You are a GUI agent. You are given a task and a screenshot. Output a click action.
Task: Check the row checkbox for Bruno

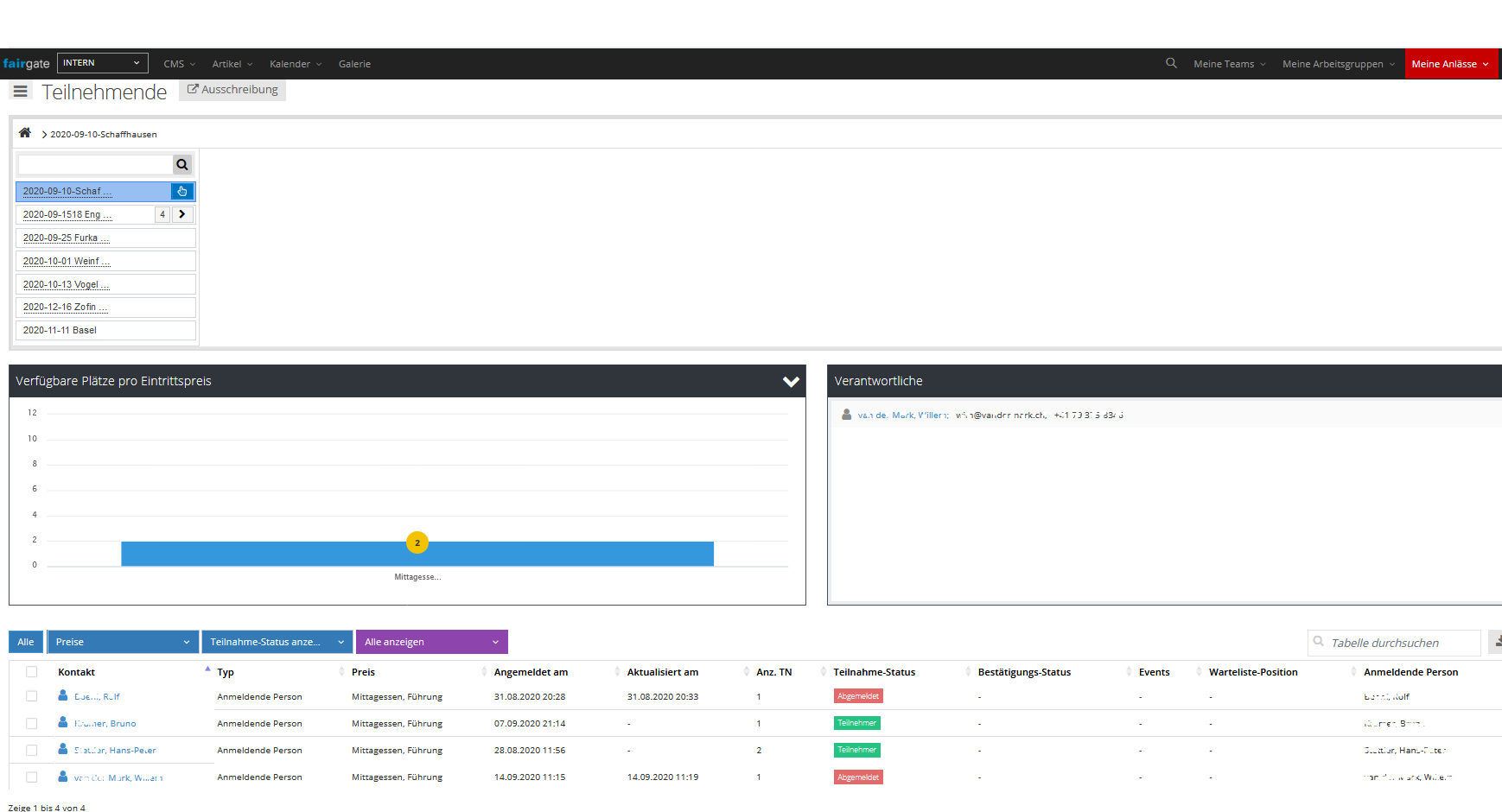coord(32,723)
